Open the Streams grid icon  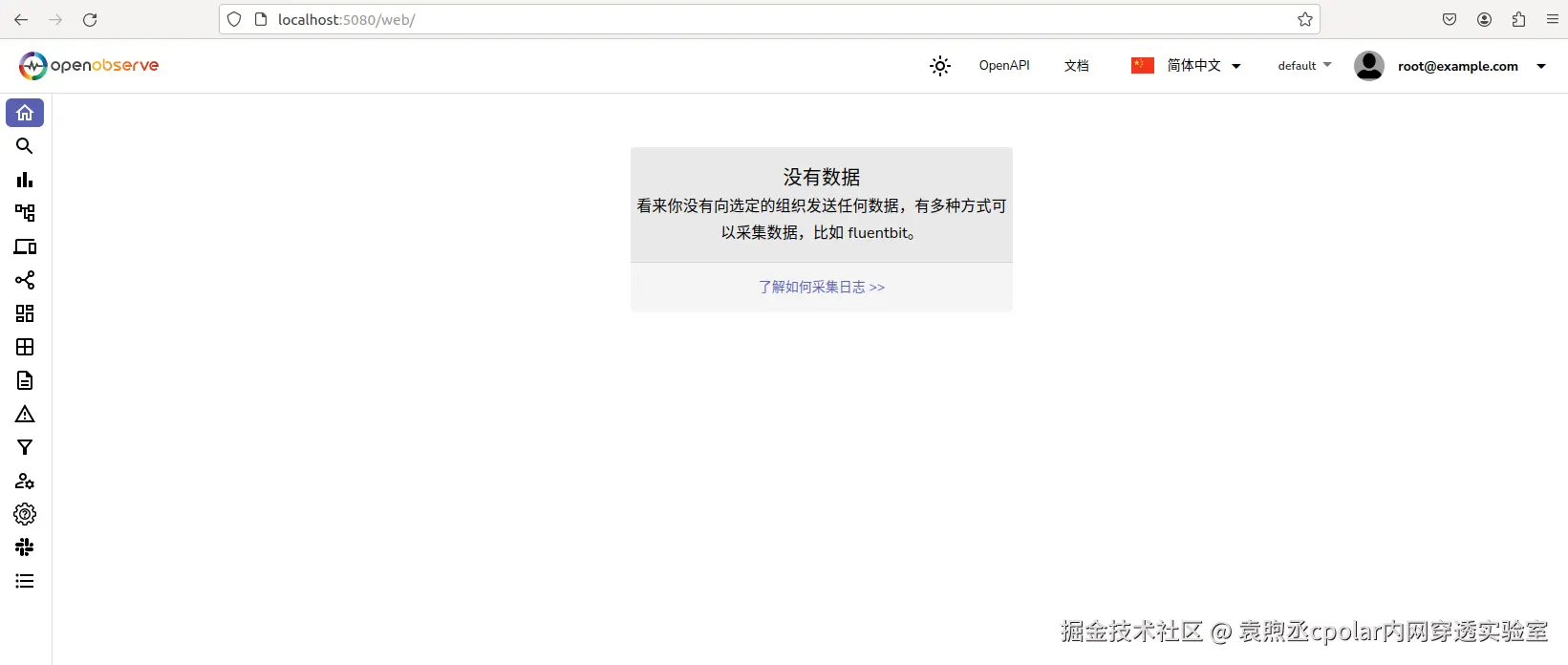coord(25,347)
